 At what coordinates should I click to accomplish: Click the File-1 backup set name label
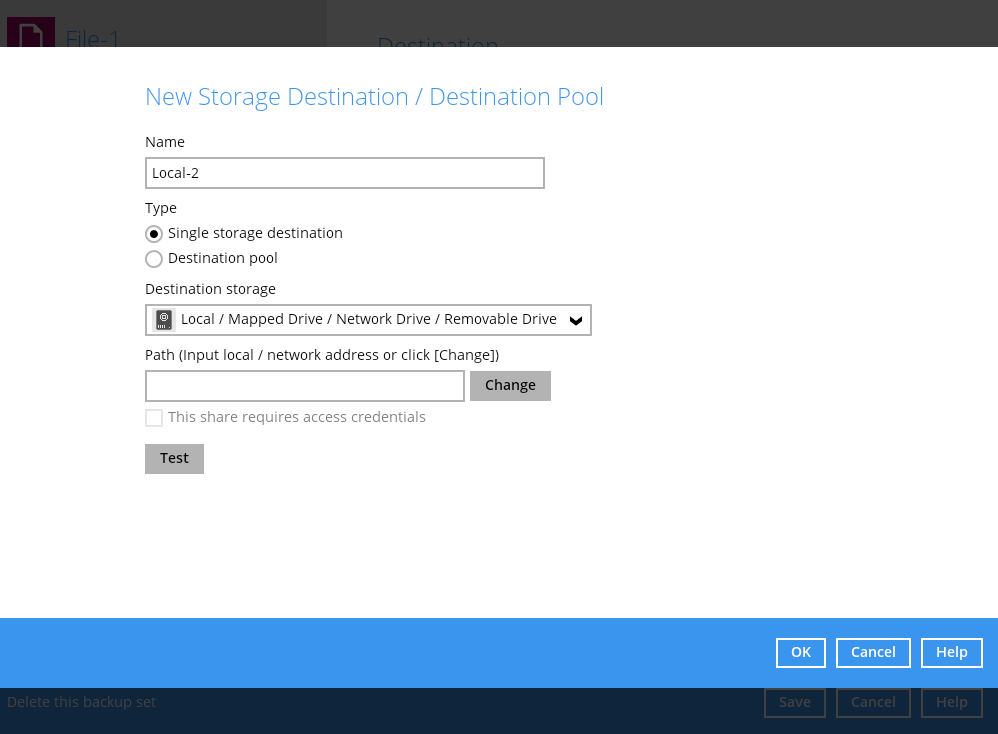(x=92, y=38)
